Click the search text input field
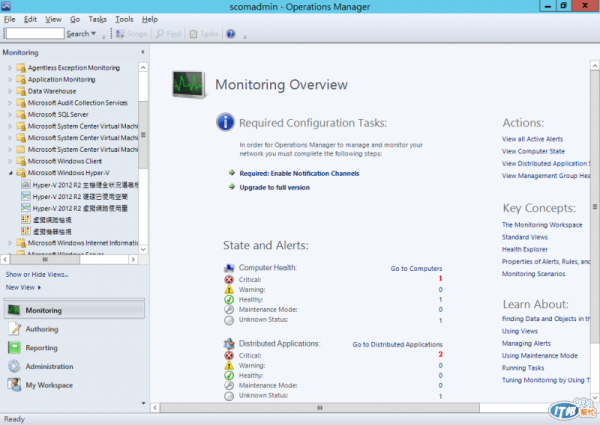Viewport: 600px width, 425px height. [35, 34]
